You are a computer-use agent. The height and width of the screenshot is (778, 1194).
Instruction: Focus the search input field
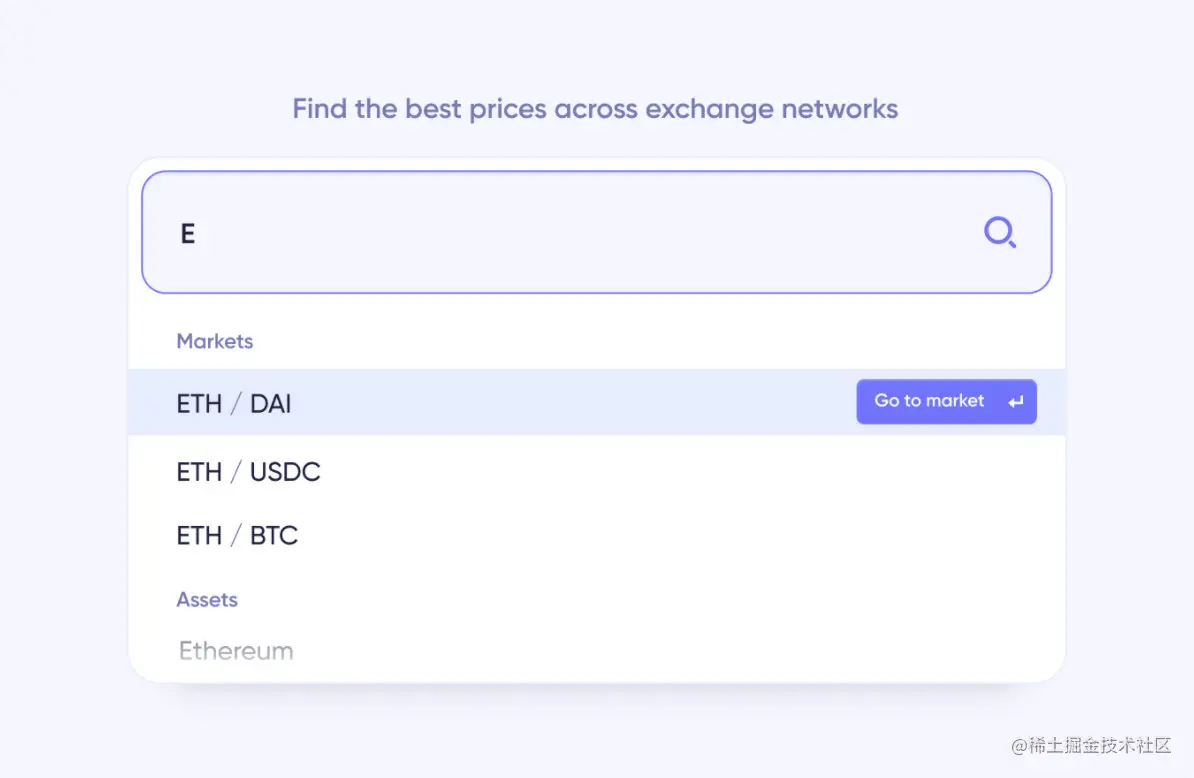coord(580,233)
